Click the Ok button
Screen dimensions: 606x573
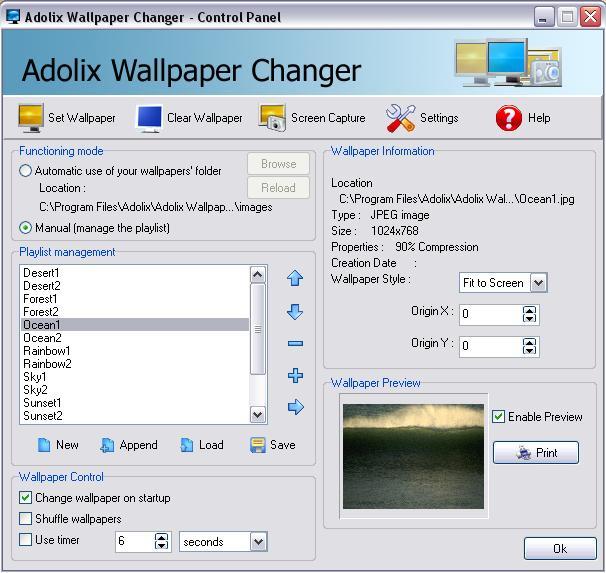point(560,548)
